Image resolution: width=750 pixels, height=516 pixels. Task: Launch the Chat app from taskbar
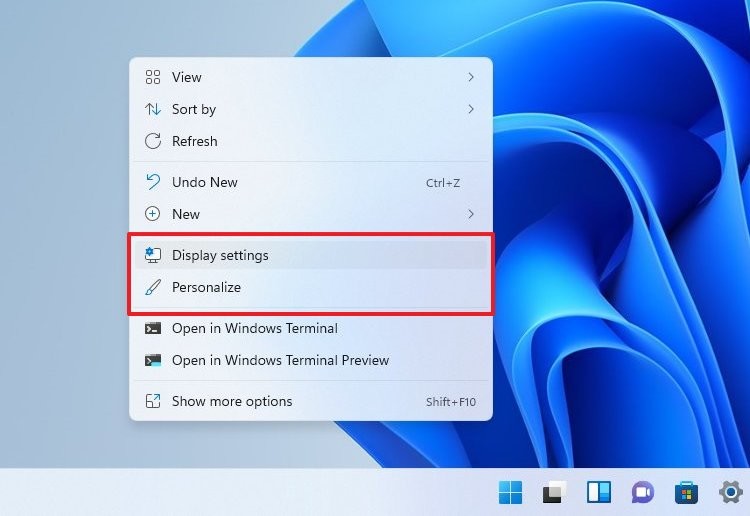[x=642, y=492]
